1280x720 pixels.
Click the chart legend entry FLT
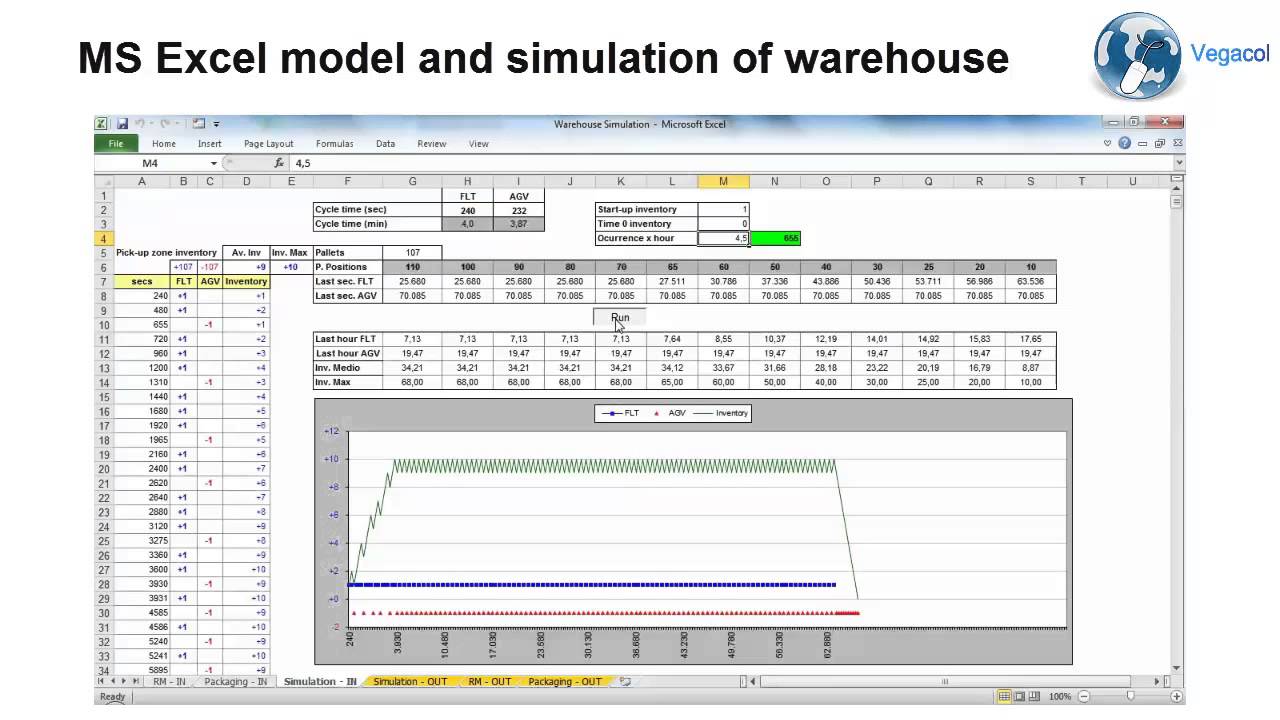619,413
